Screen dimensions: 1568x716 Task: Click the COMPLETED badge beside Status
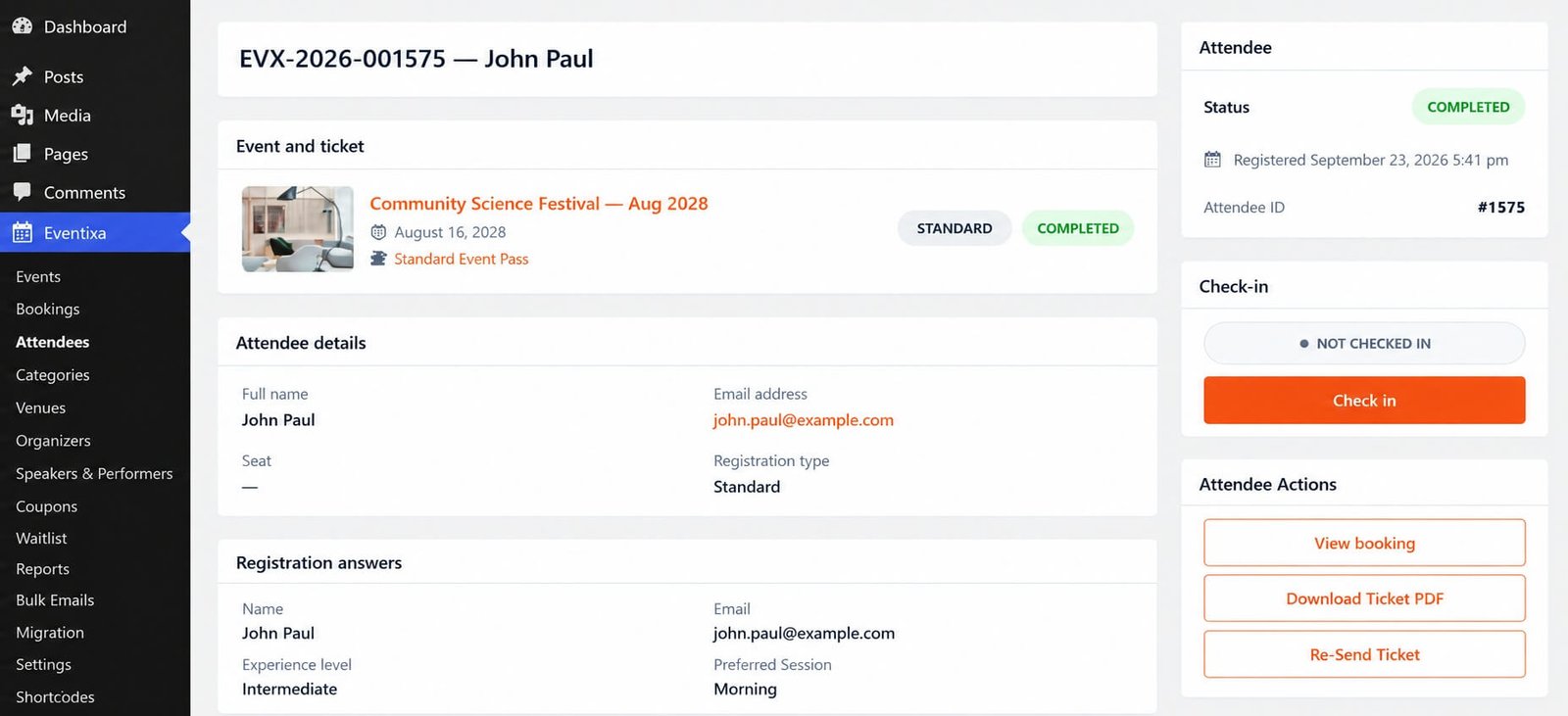click(x=1468, y=107)
